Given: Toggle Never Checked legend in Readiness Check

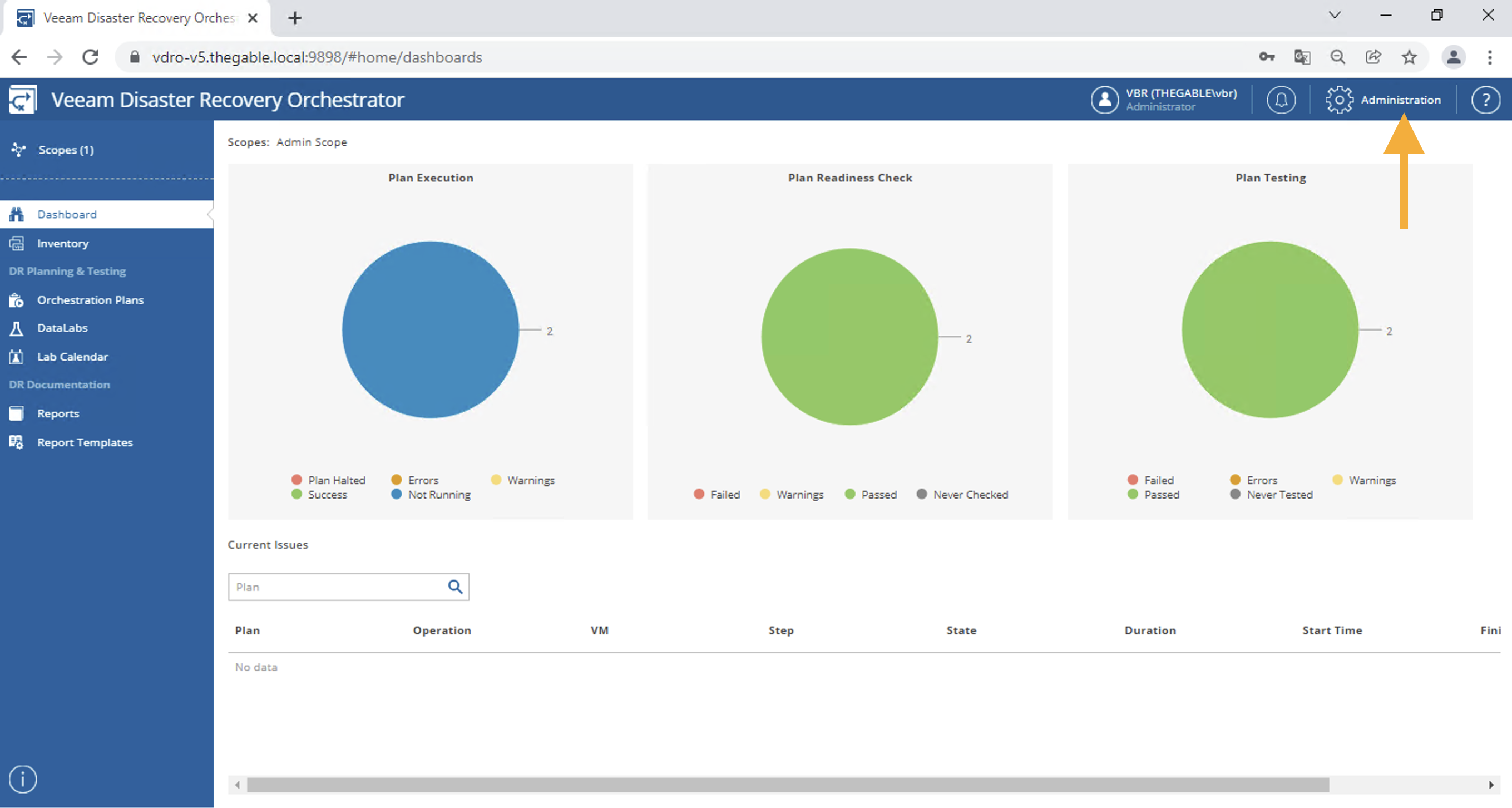Looking at the screenshot, I should (x=962, y=495).
